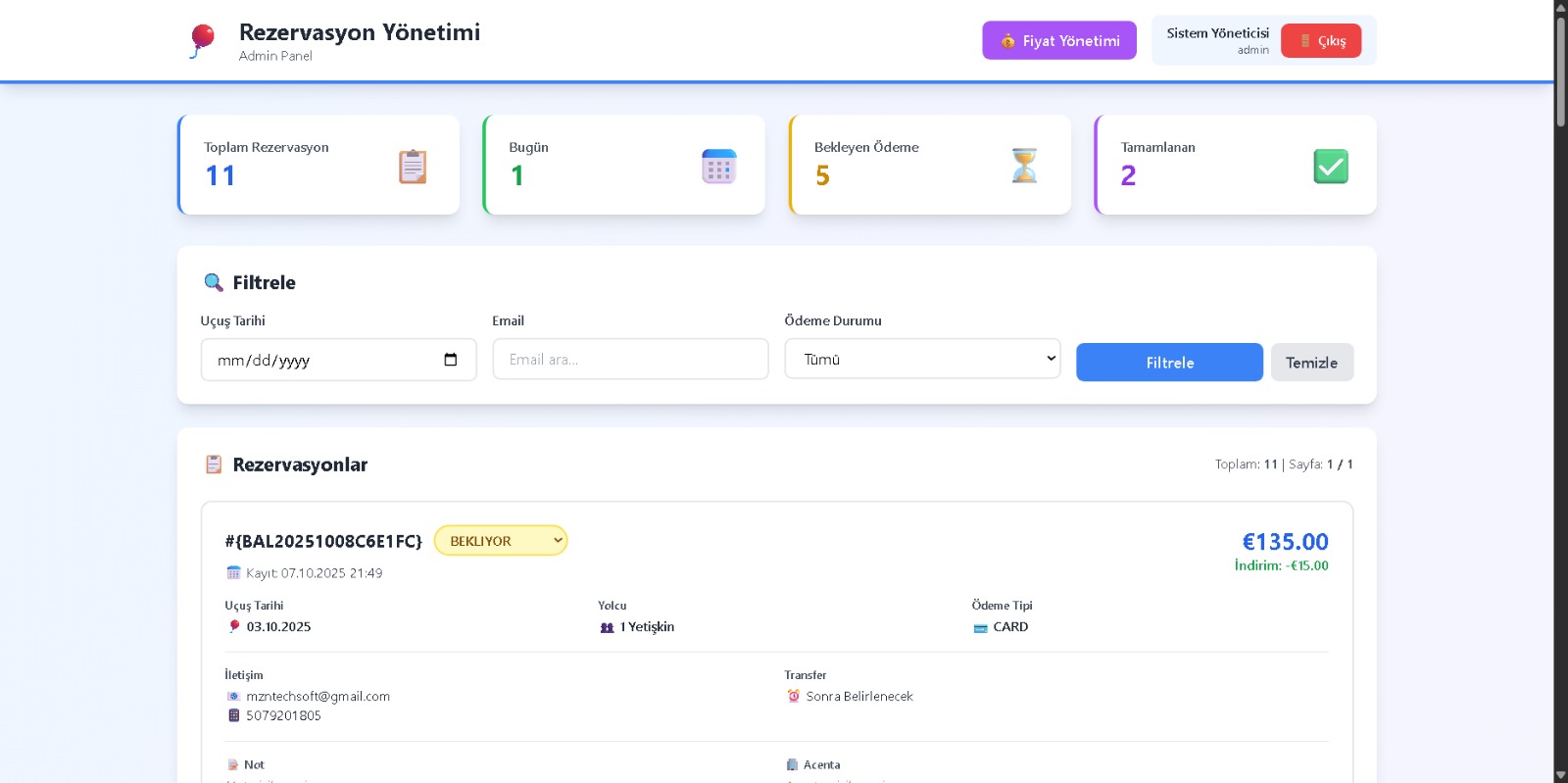
Task: Click the magnifier icon beside Filtrele heading
Action: tap(214, 283)
